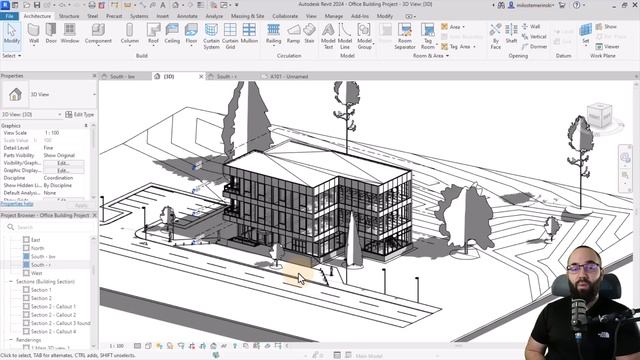Toggle Section 2 - Callout 1 checkbox
The height and width of the screenshot is (360, 640).
coord(26,307)
